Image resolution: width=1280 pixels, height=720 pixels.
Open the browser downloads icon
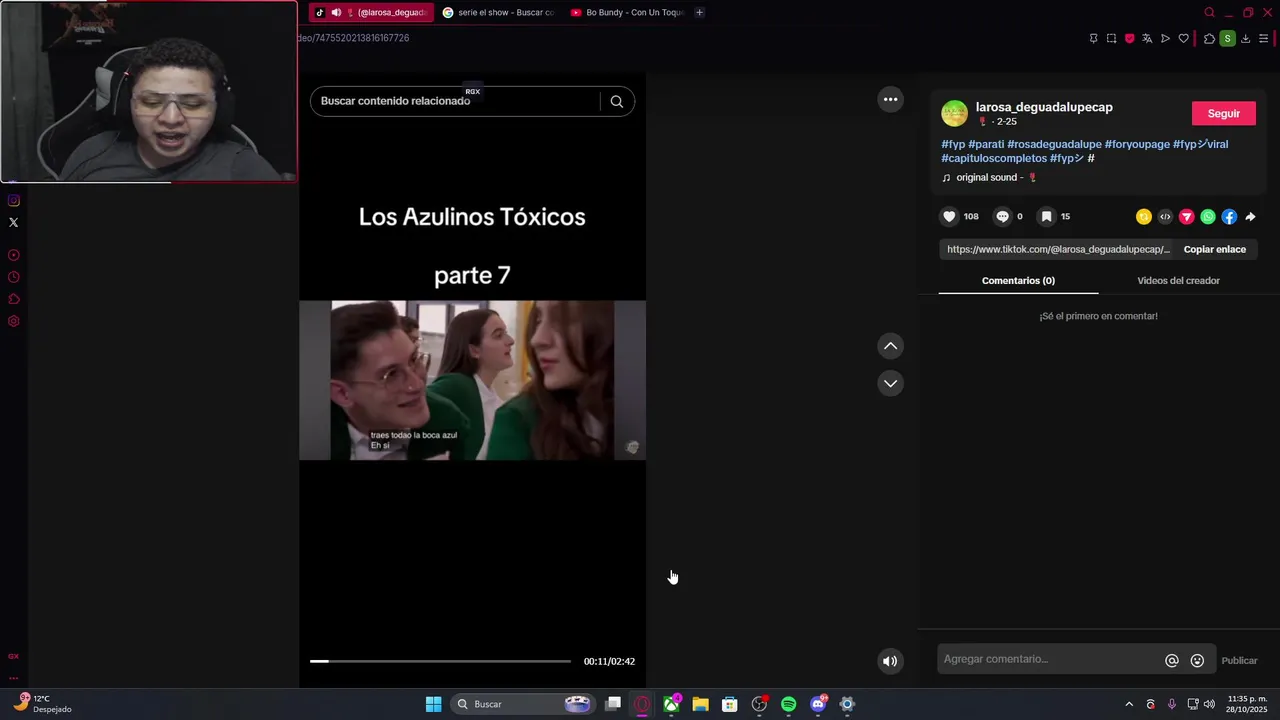(1245, 39)
